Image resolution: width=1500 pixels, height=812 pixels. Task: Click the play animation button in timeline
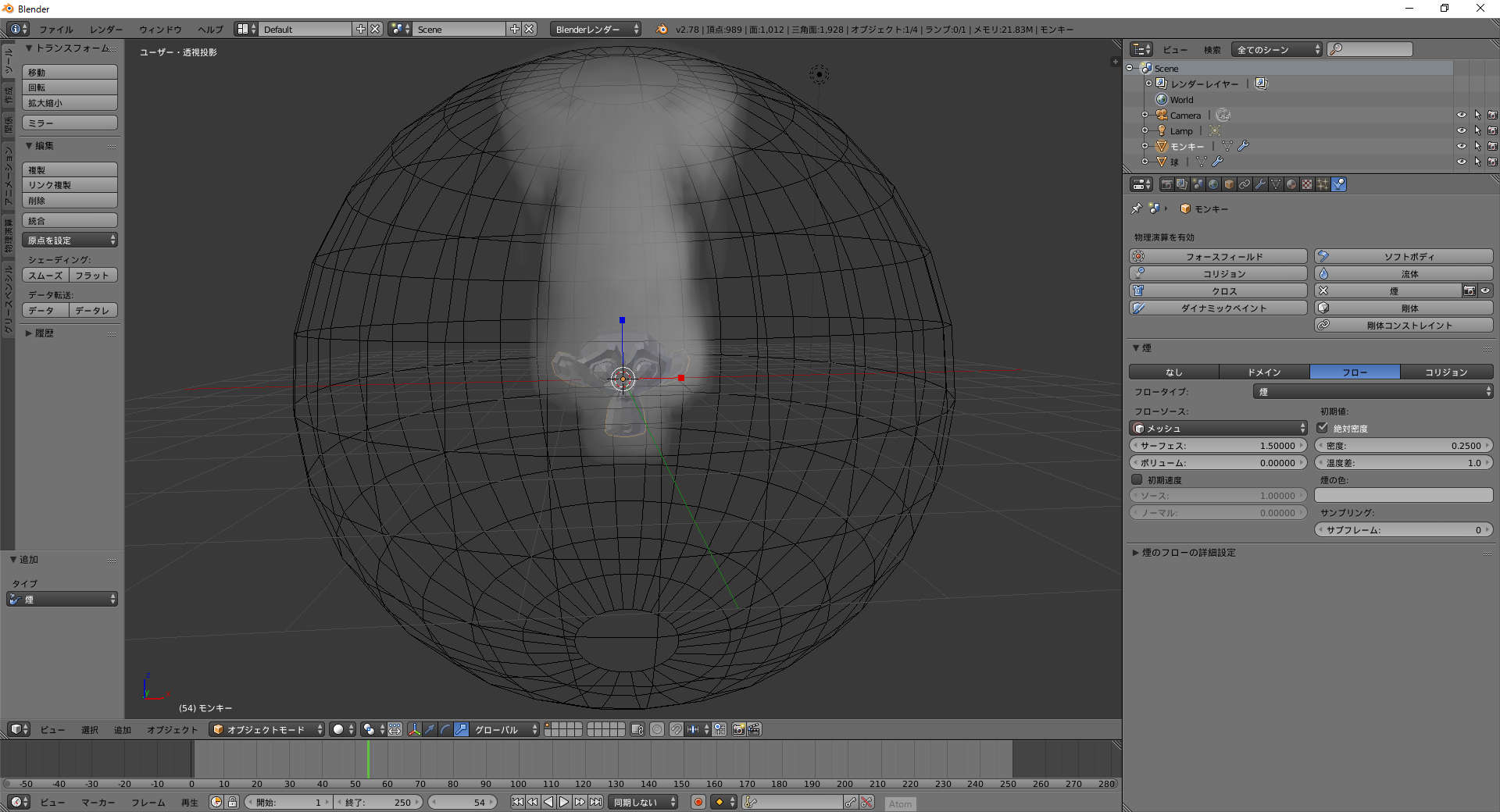564,802
